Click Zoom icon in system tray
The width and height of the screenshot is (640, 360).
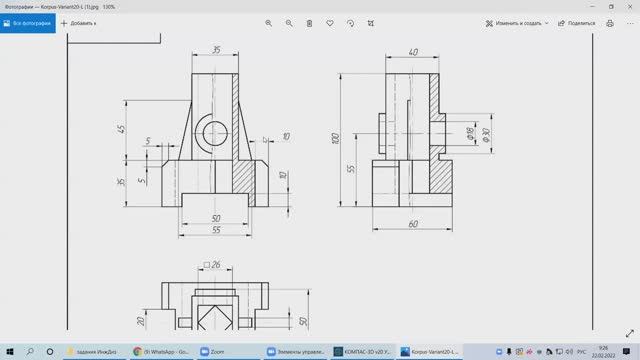[499, 351]
